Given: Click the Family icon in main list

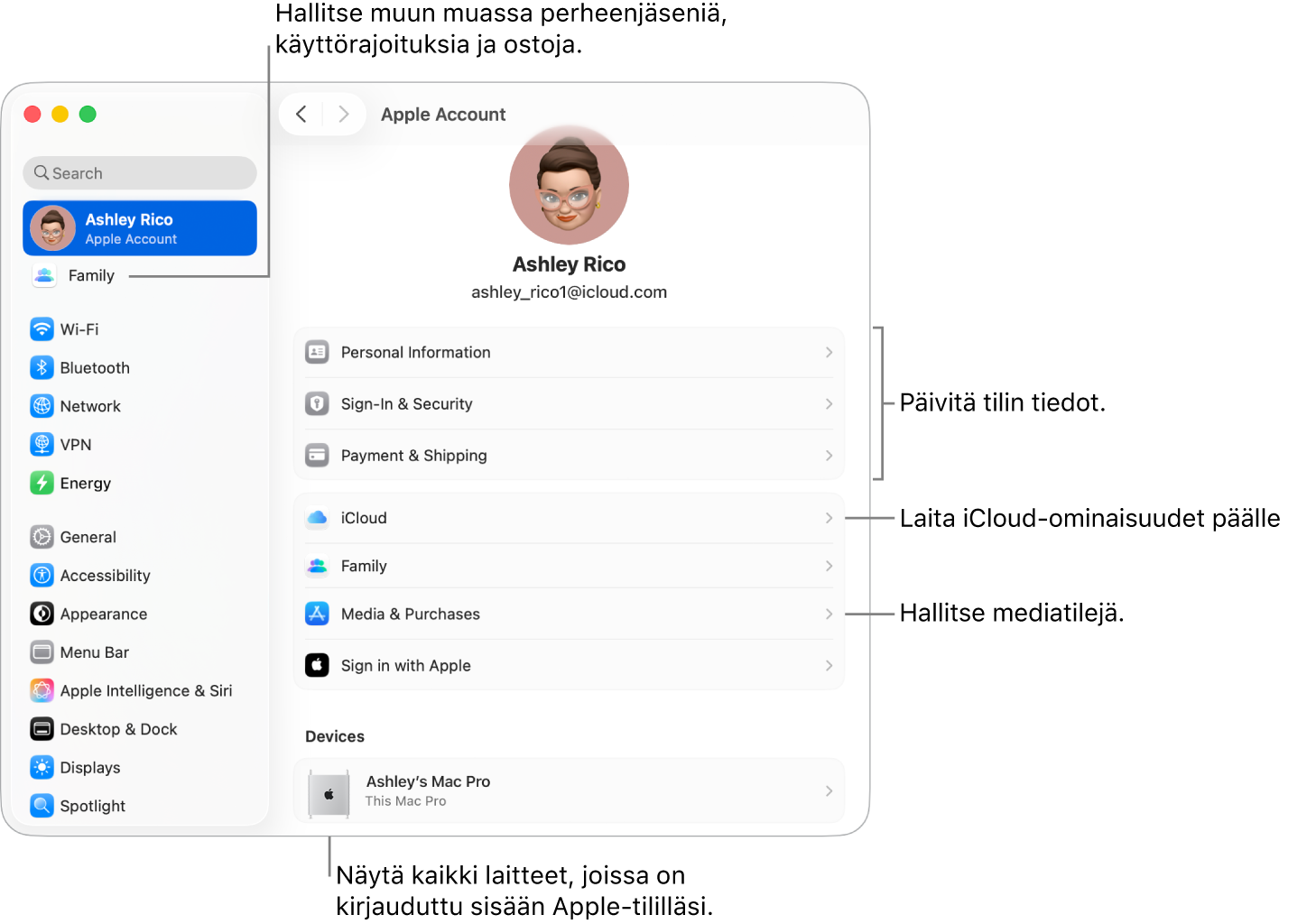Looking at the screenshot, I should [317, 566].
